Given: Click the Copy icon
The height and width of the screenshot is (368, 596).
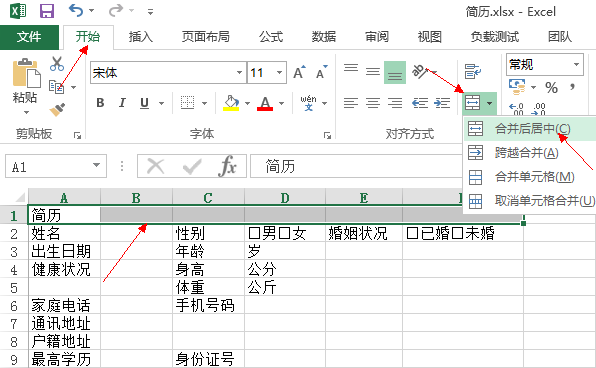Looking at the screenshot, I should (56, 87).
